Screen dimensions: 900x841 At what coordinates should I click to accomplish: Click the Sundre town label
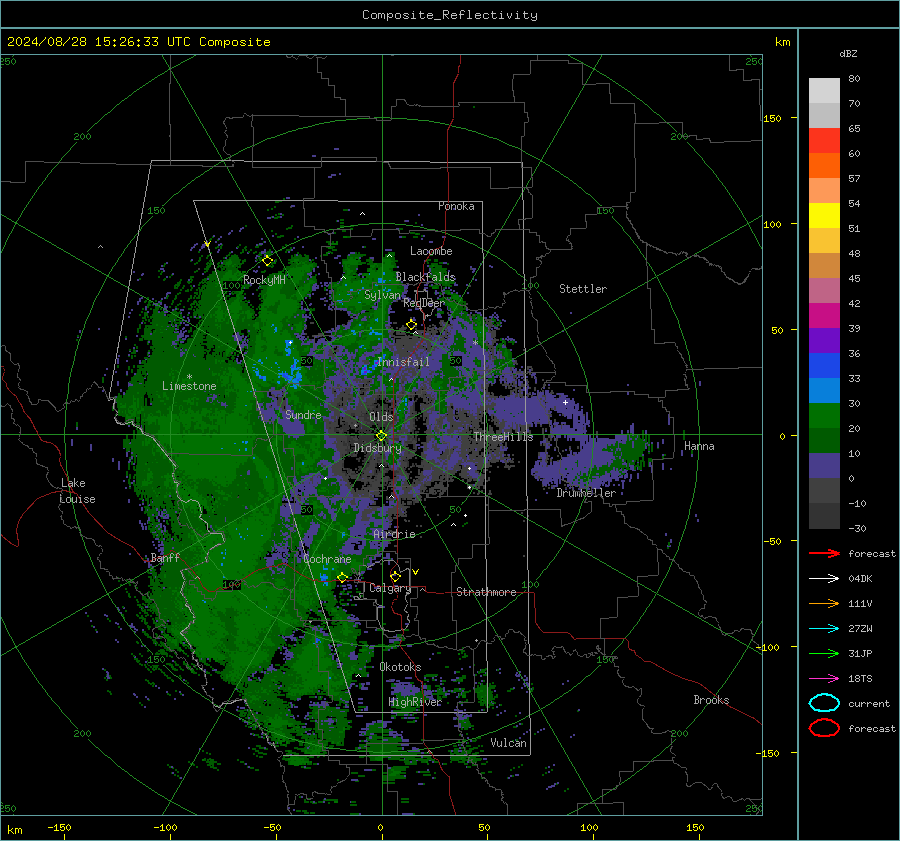tap(303, 414)
